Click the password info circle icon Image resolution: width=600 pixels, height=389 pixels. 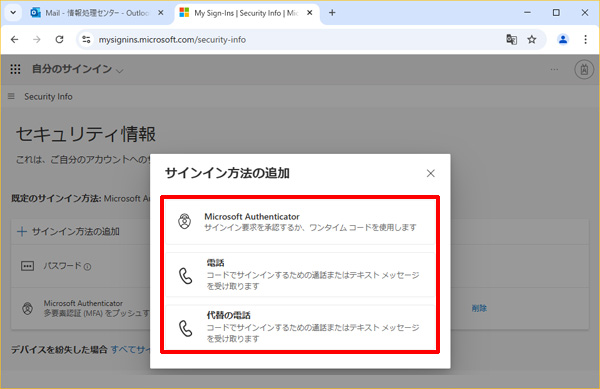[x=87, y=267]
